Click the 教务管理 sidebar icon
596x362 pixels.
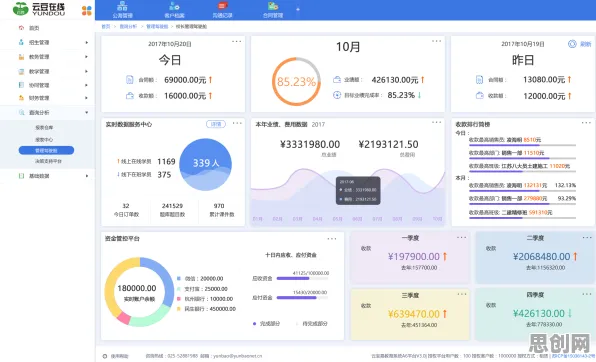(x=21, y=57)
